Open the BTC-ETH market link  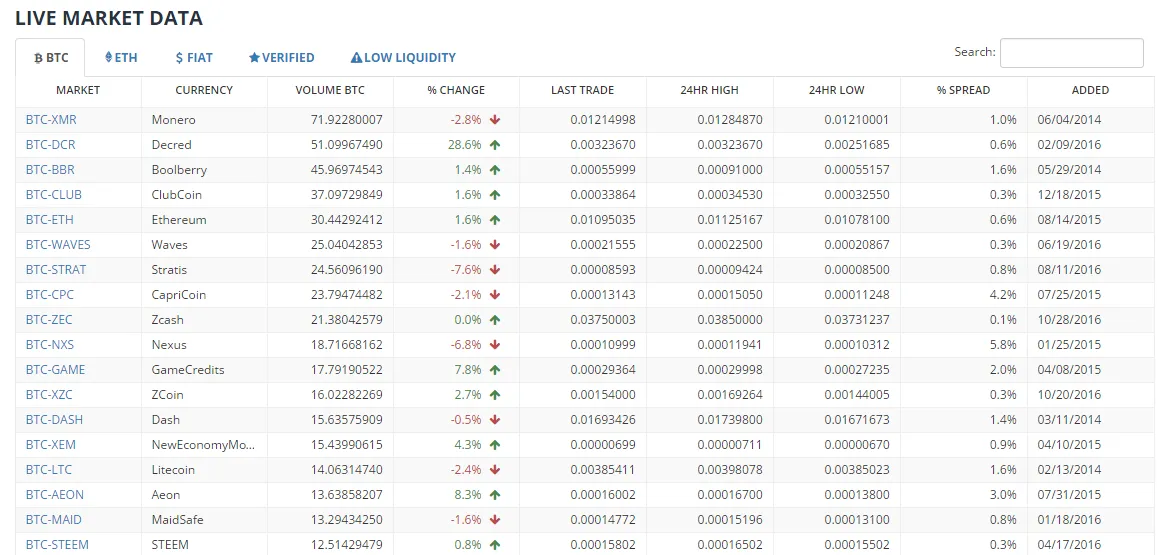pyautogui.click(x=49, y=220)
